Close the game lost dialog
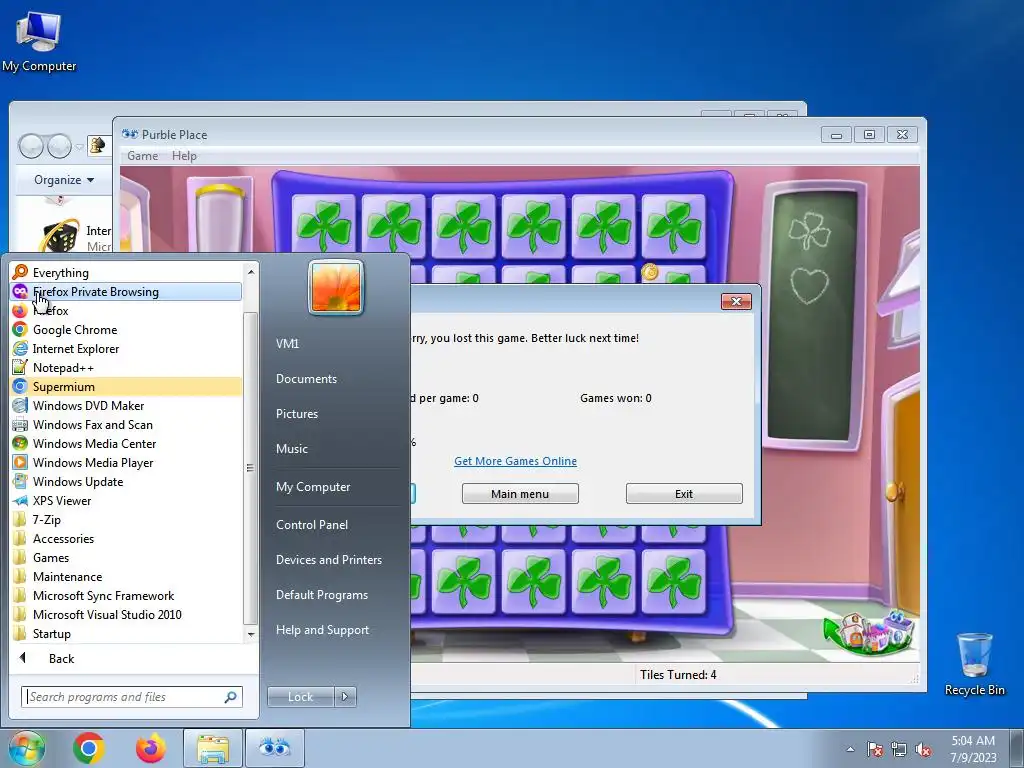This screenshot has height=768, width=1024. (x=736, y=301)
